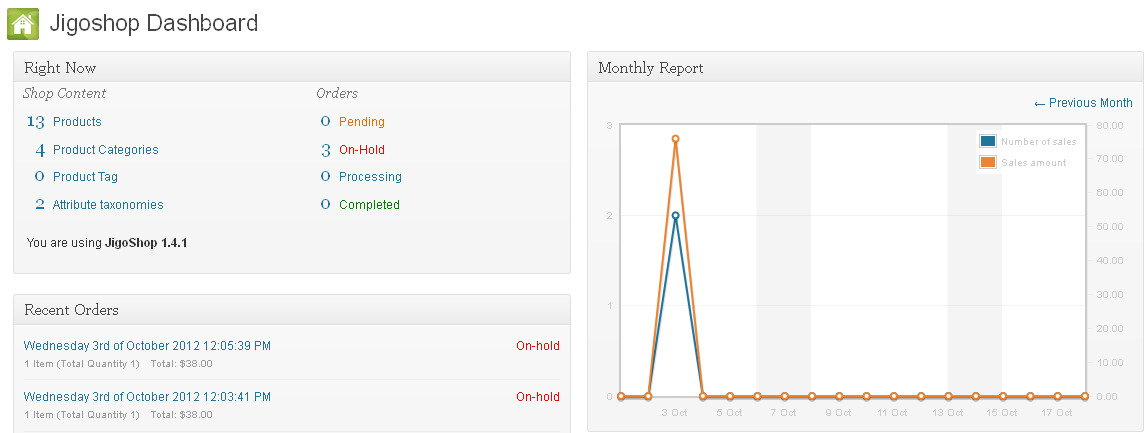
Task: Open the Products link
Action: pos(77,122)
